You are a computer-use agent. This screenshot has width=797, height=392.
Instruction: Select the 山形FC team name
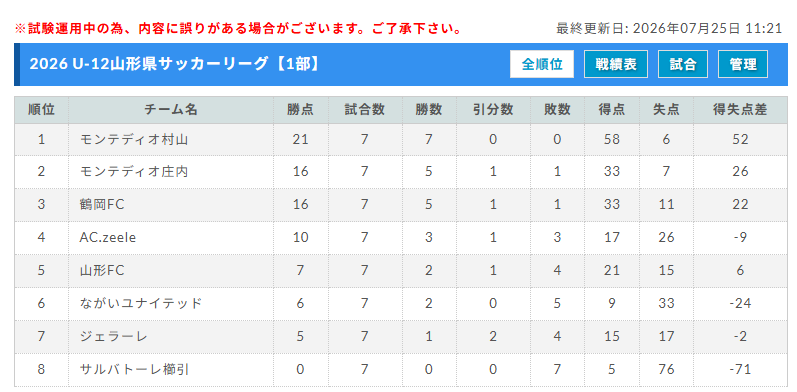pyautogui.click(x=102, y=270)
